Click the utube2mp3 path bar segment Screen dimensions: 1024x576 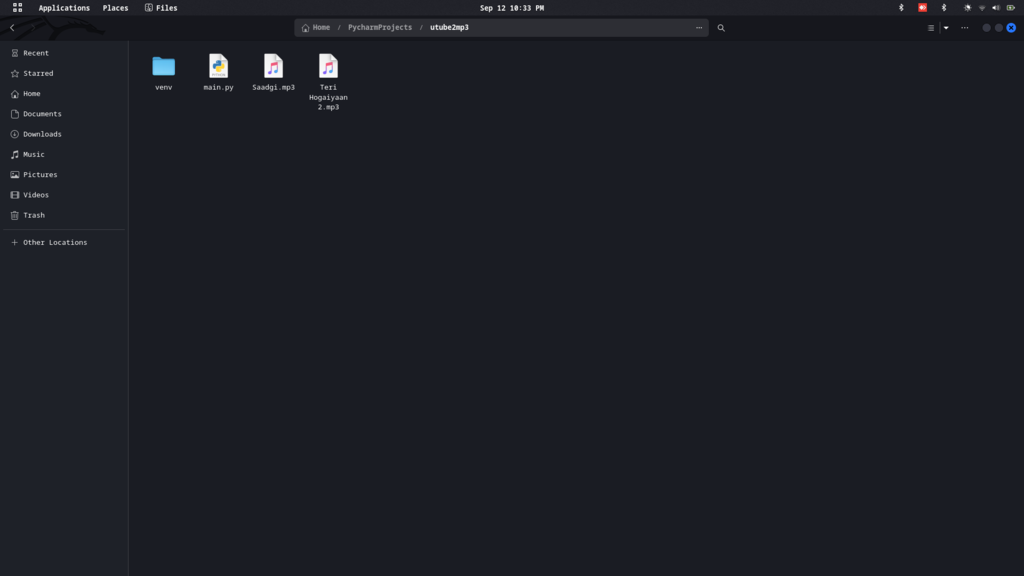[449, 27]
